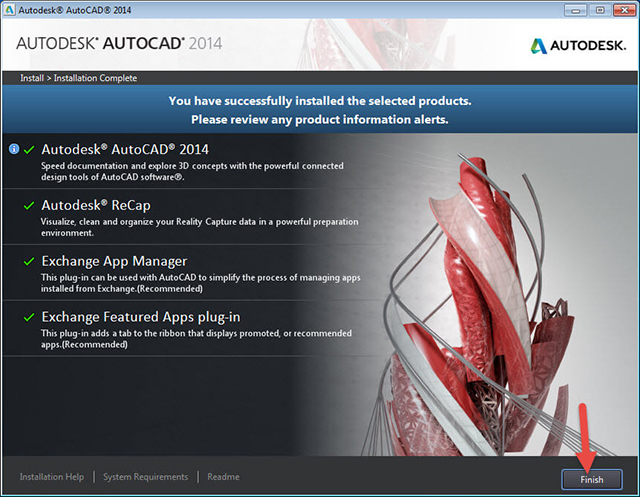This screenshot has height=497, width=640.
Task: Click the checkmark beside Exchange Featured Apps plug-in
Action: point(29,317)
